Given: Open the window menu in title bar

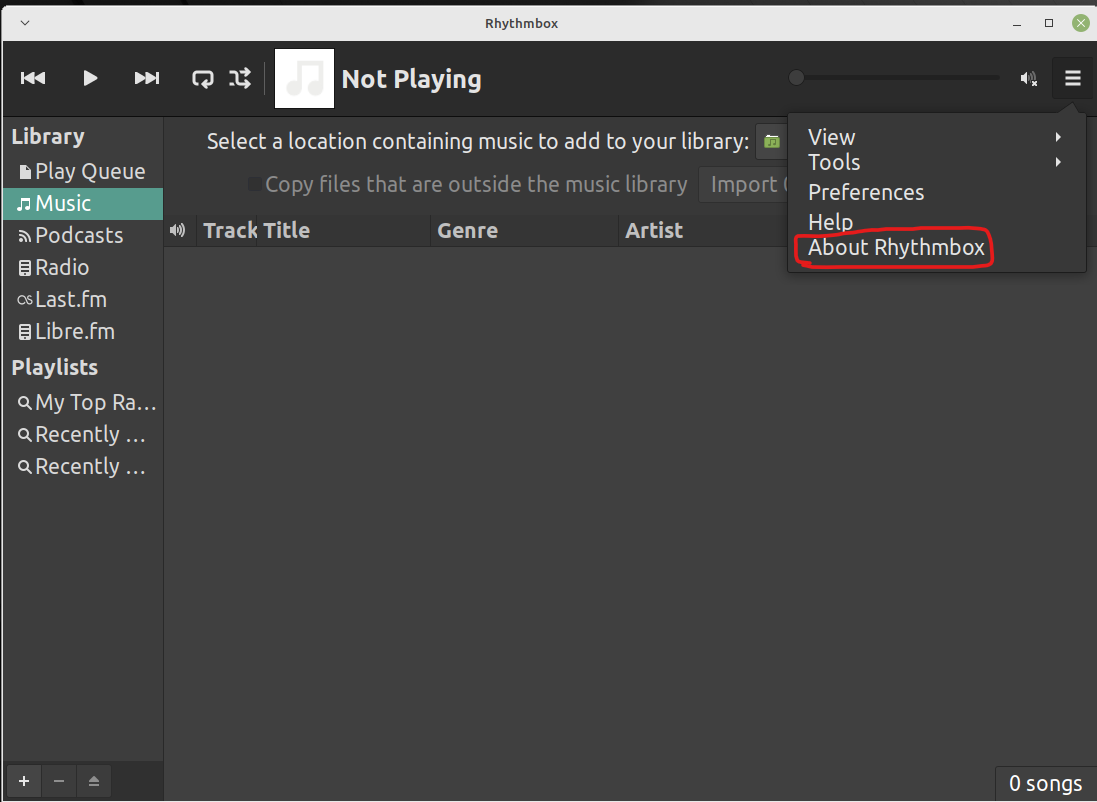Looking at the screenshot, I should (25, 23).
